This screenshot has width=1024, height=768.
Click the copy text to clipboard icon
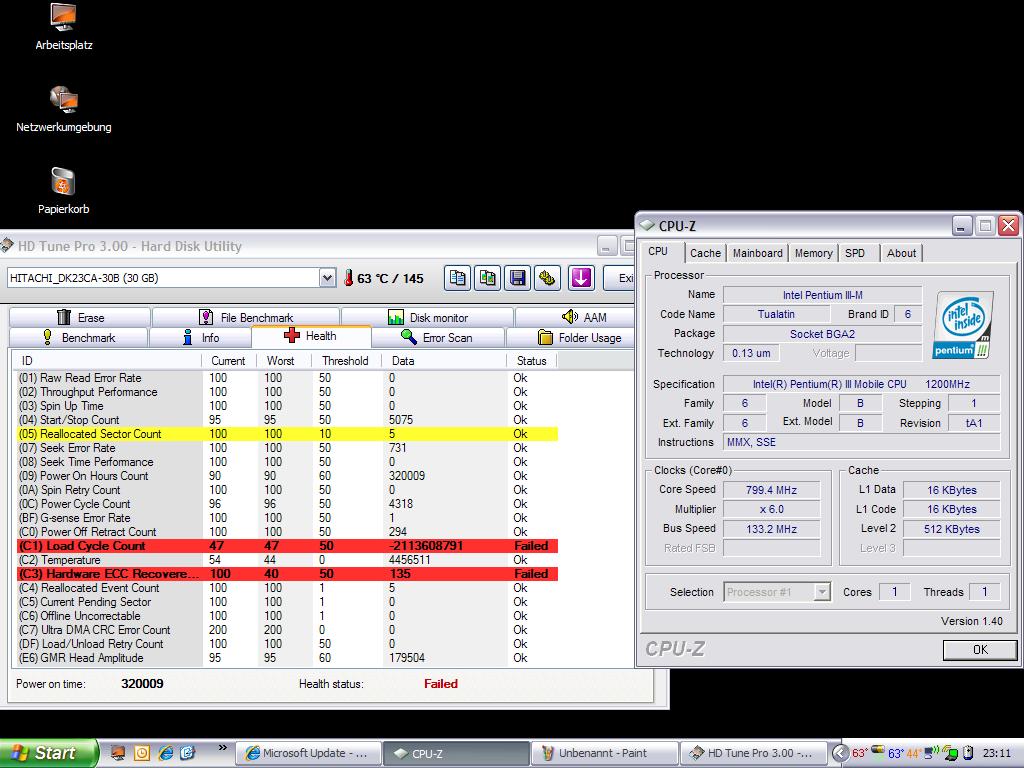click(458, 278)
